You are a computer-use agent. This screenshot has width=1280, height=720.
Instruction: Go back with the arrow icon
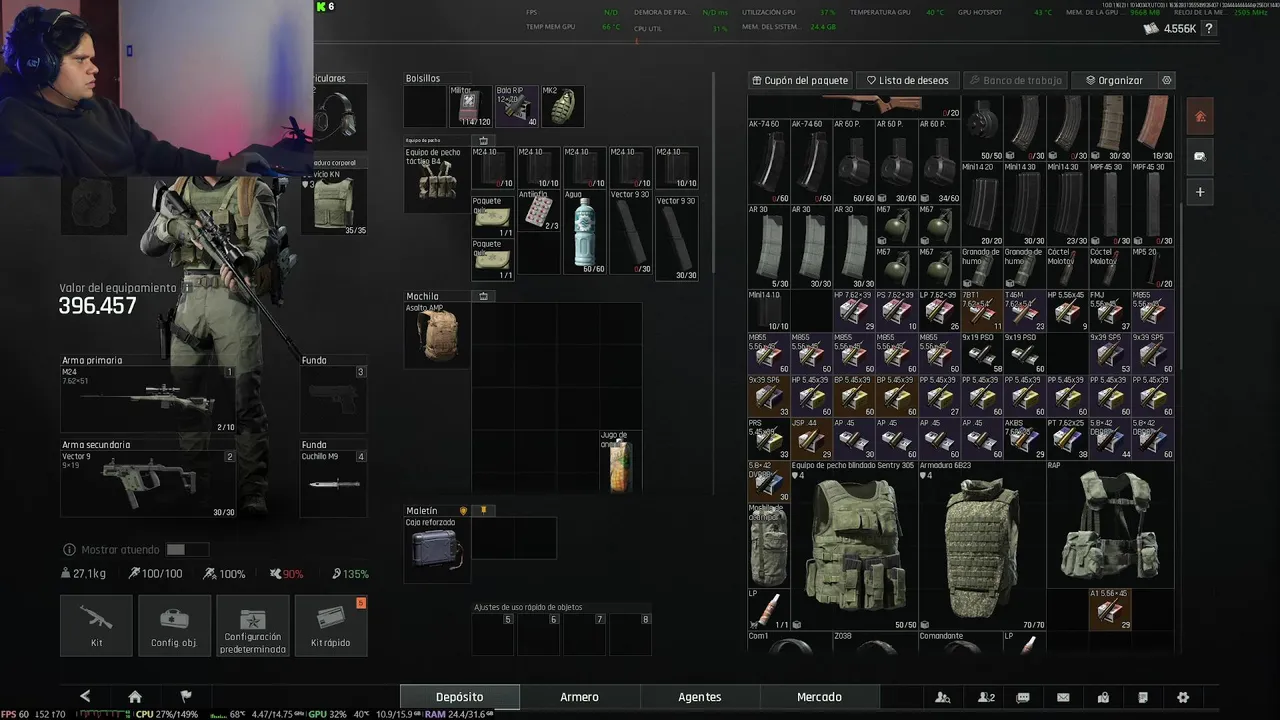point(85,697)
